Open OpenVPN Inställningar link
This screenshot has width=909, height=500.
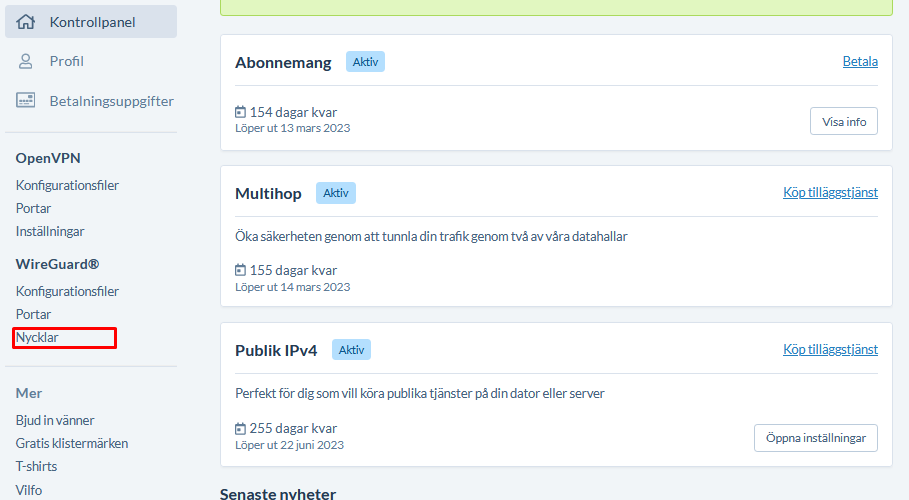click(50, 231)
